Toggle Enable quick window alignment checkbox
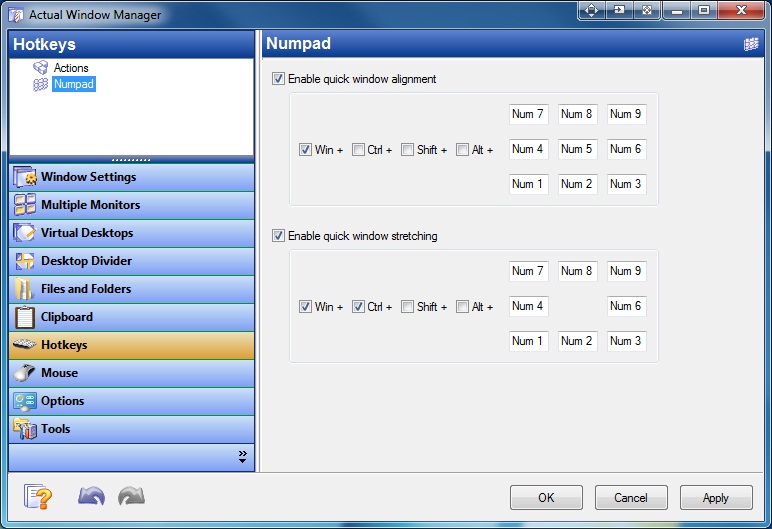The image size is (772, 529). (278, 79)
